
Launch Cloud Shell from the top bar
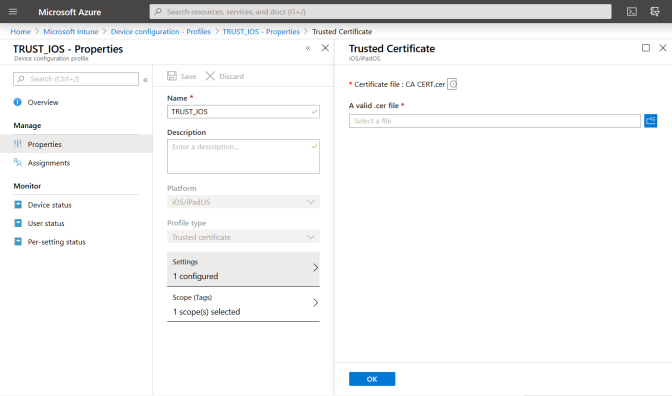click(632, 12)
